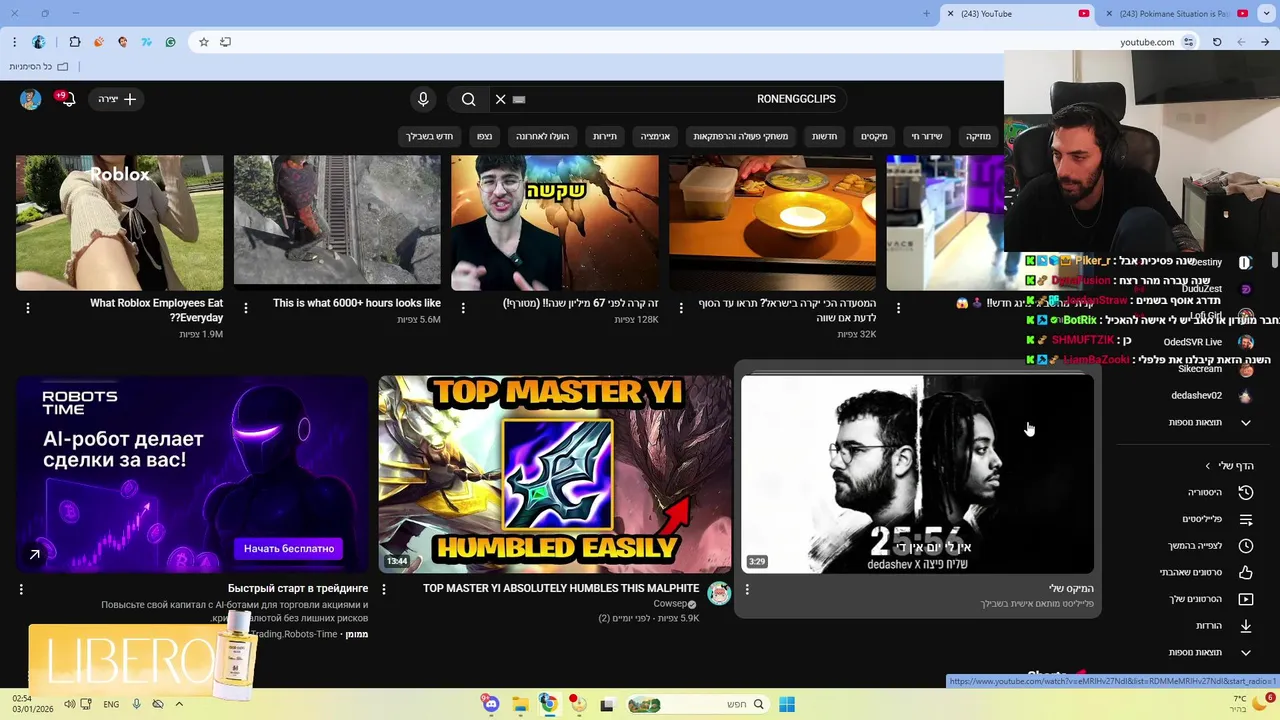The height and width of the screenshot is (720, 1280).
Task: Select the מיקסים filter chip
Action: (x=874, y=136)
